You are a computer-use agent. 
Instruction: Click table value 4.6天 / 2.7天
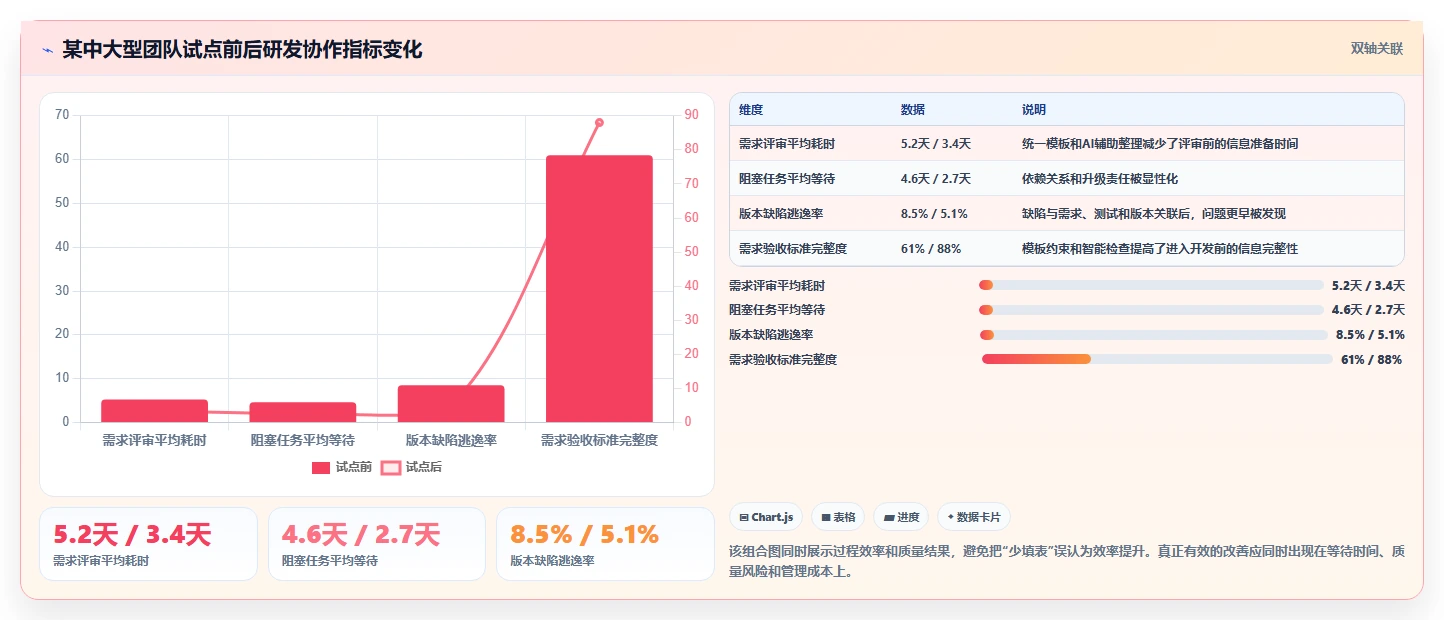[936, 179]
